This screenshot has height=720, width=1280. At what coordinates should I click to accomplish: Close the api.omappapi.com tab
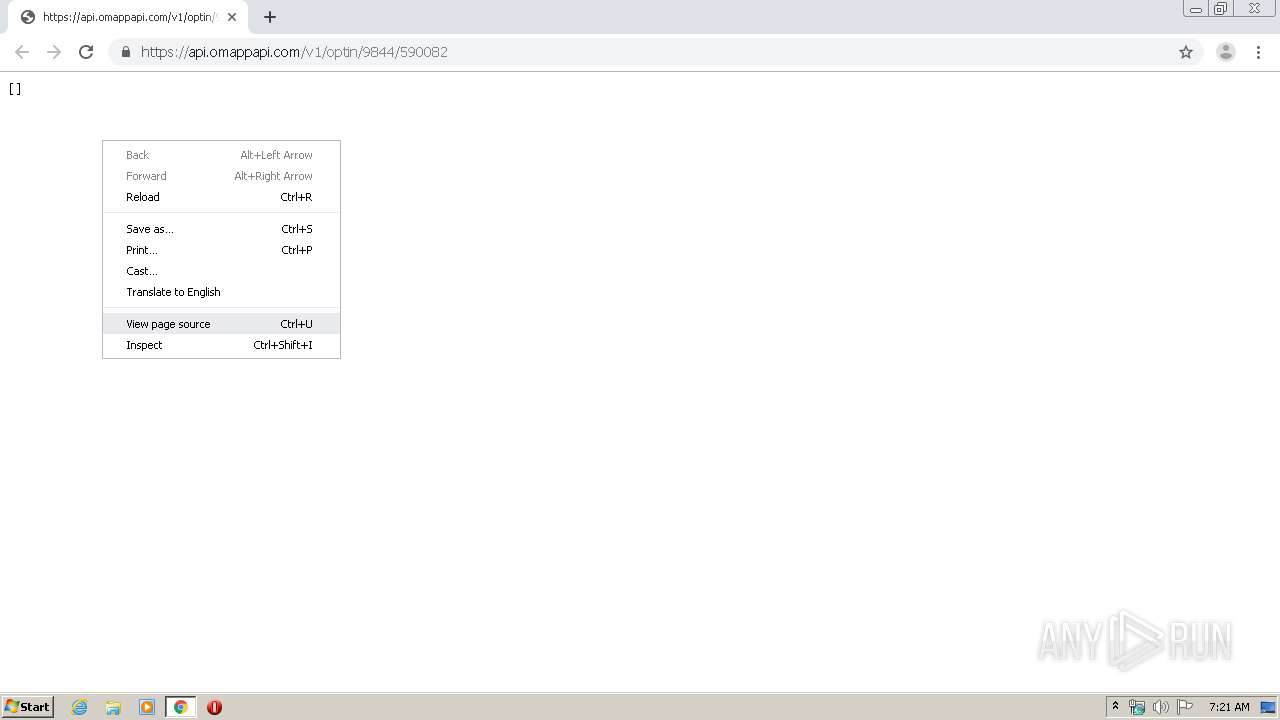click(x=232, y=17)
